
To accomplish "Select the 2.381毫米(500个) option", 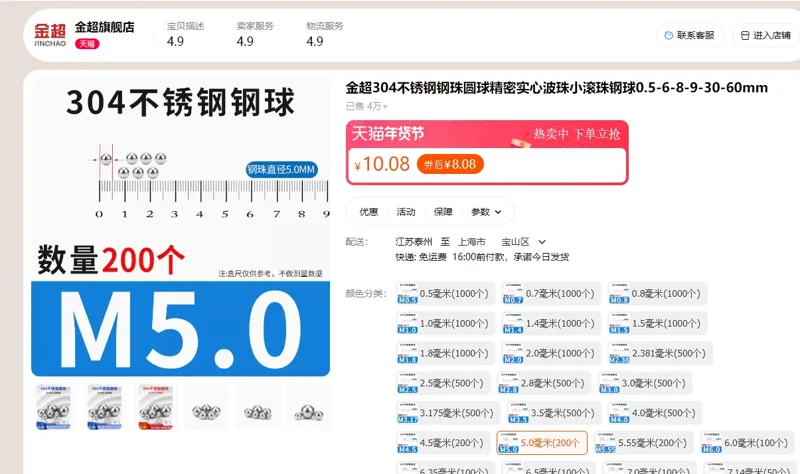I will (660, 353).
